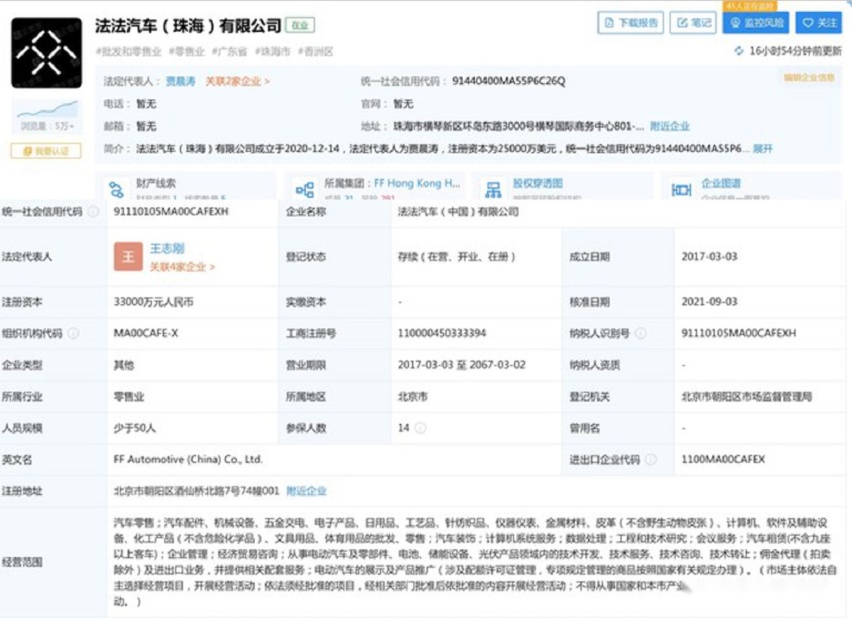Click 营业期限 2017-03-03 至 2067-03-02
This screenshot has width=852, height=625.
pos(462,365)
